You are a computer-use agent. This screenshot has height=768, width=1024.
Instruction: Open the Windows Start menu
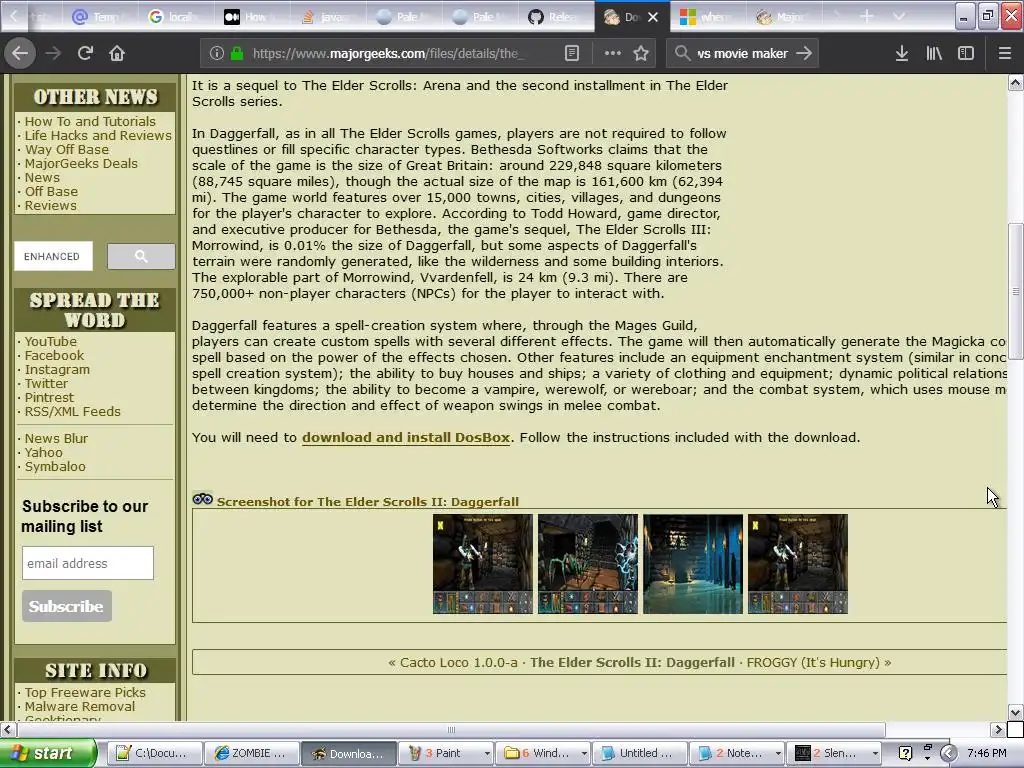click(x=48, y=753)
